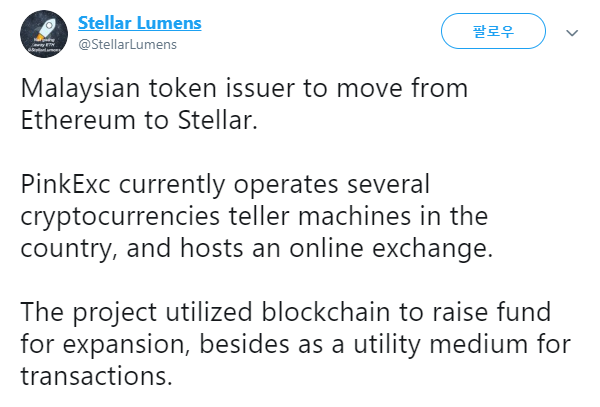Click the word 'PinkExc' in the tweet
600x407 pixels.
point(65,184)
